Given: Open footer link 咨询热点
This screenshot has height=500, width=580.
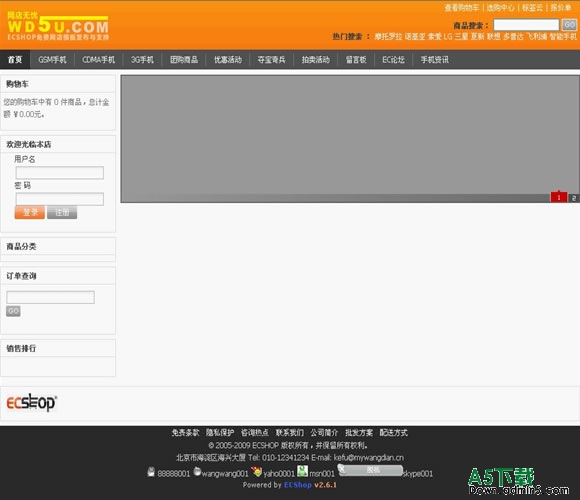Looking at the screenshot, I should [x=254, y=432].
